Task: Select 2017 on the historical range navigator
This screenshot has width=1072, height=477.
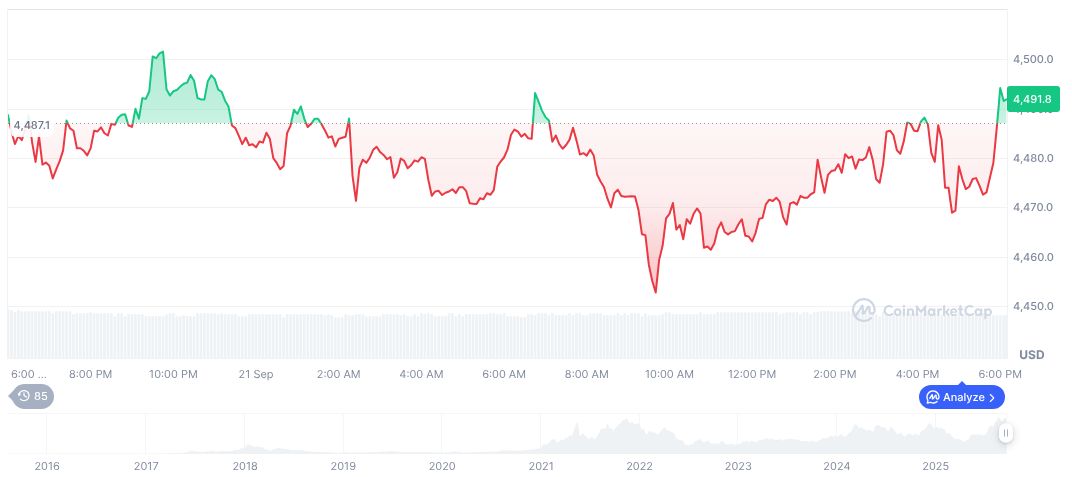Action: pos(146,466)
